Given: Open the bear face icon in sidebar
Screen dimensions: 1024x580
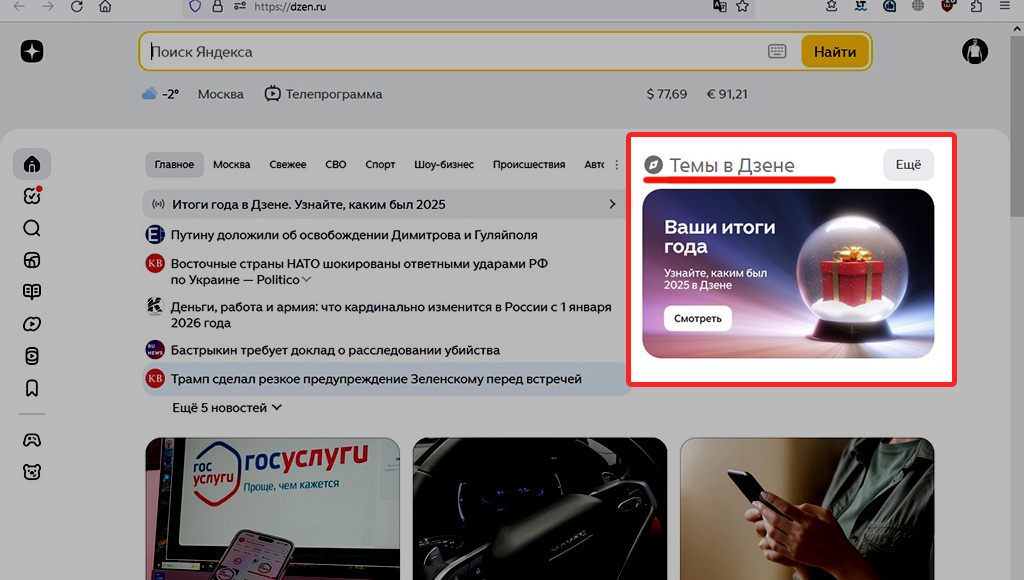Looking at the screenshot, I should (x=31, y=472).
